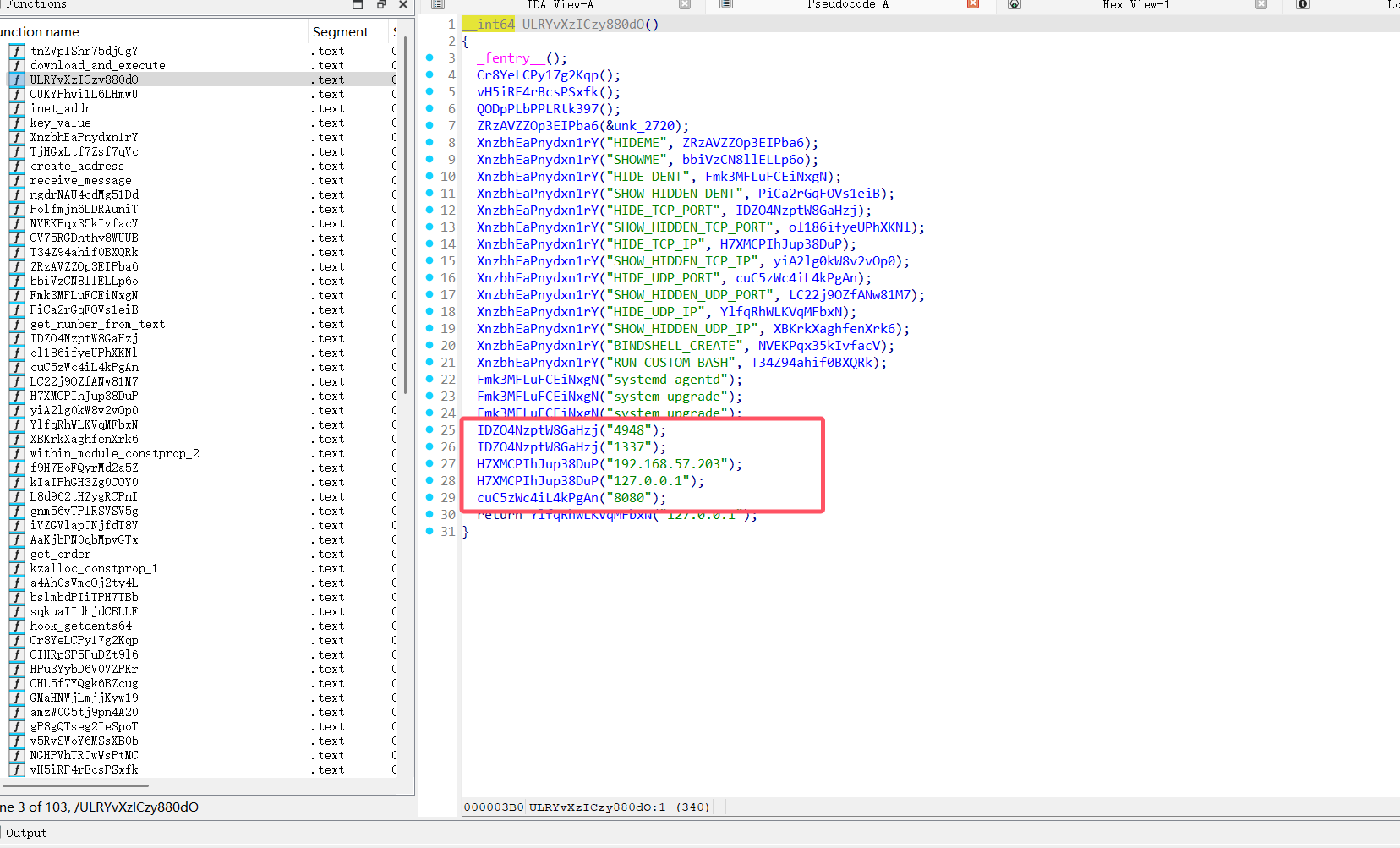The width and height of the screenshot is (1400, 848).
Task: Toggle breakpoint dot on line 31
Action: 429,531
